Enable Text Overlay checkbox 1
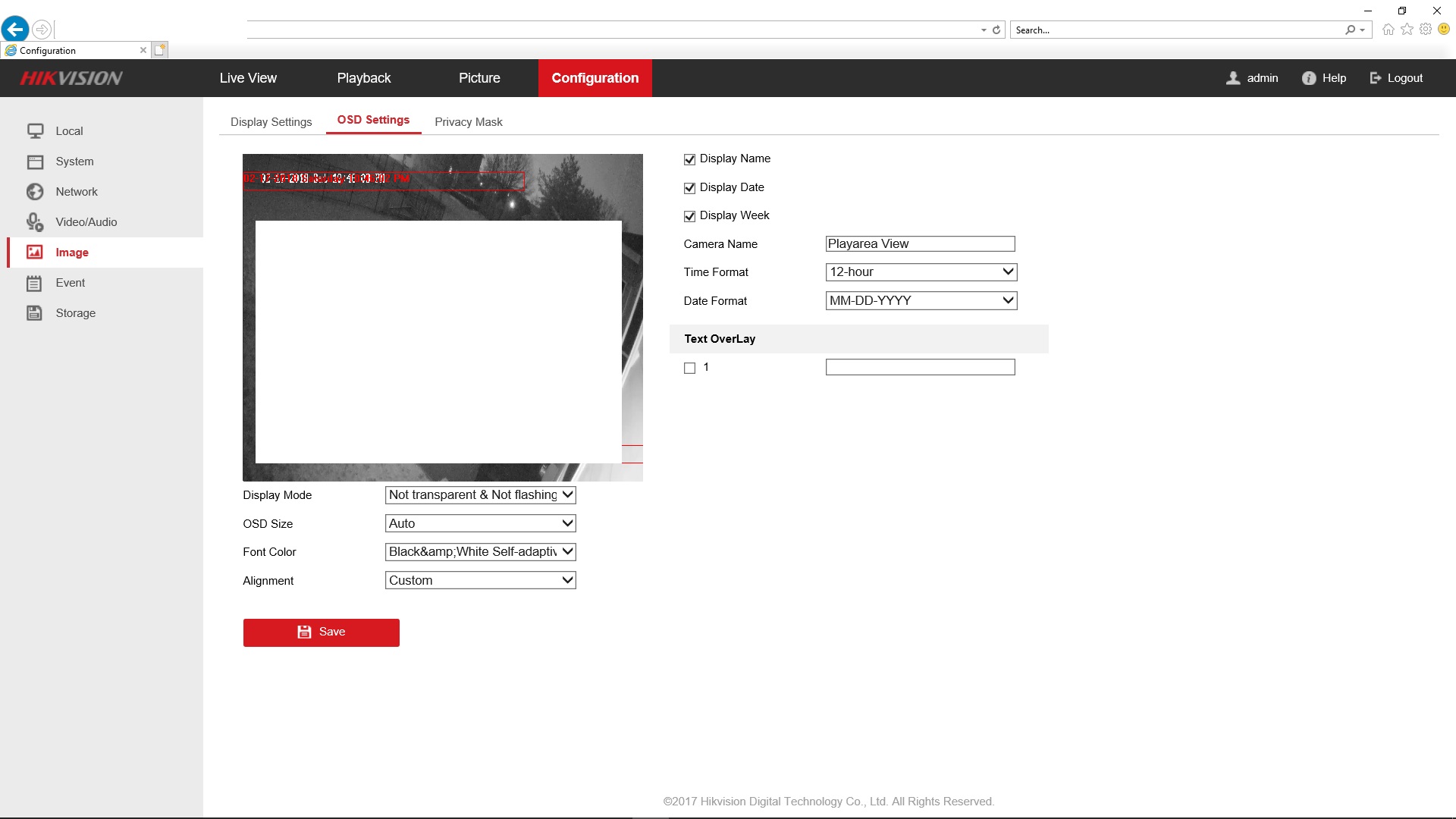 [x=689, y=368]
